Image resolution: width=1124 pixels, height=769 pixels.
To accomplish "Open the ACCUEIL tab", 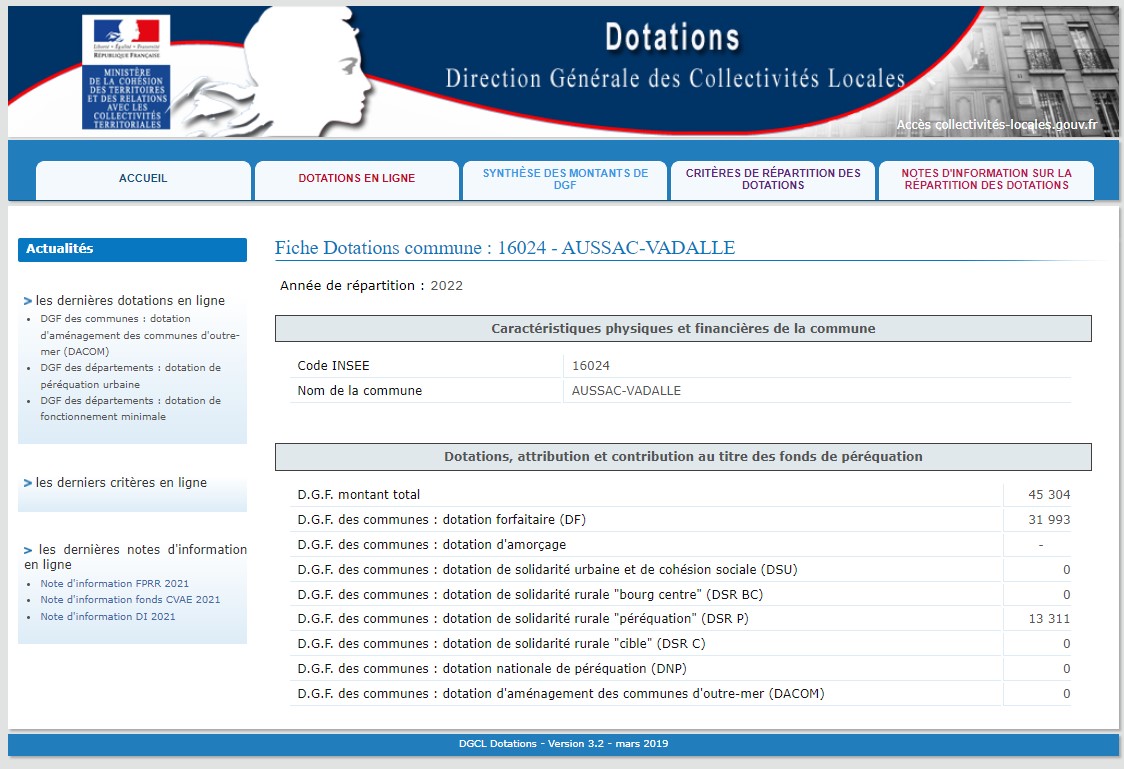I will [x=143, y=179].
